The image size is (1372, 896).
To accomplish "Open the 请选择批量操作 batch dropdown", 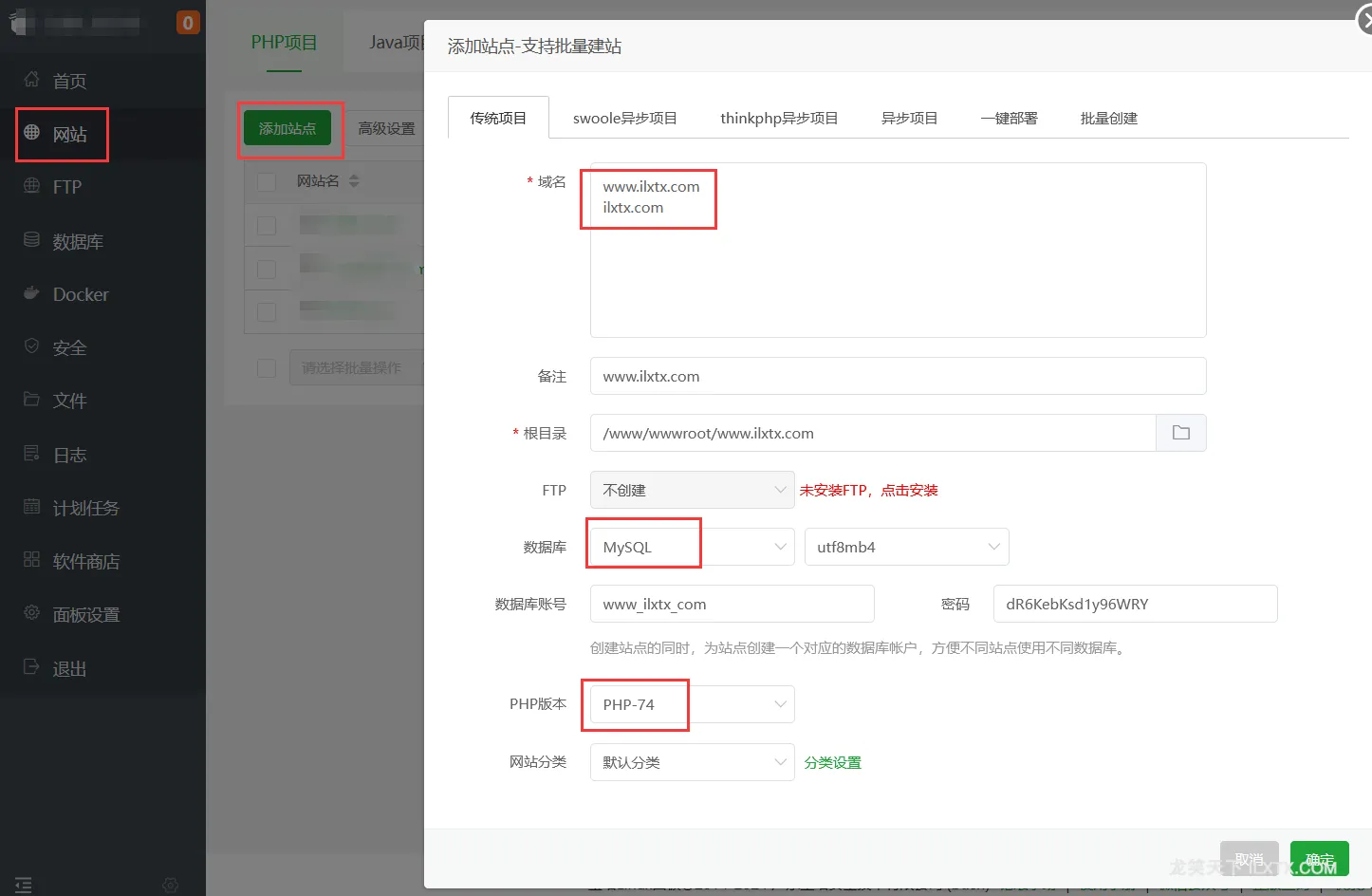I will tap(356, 367).
